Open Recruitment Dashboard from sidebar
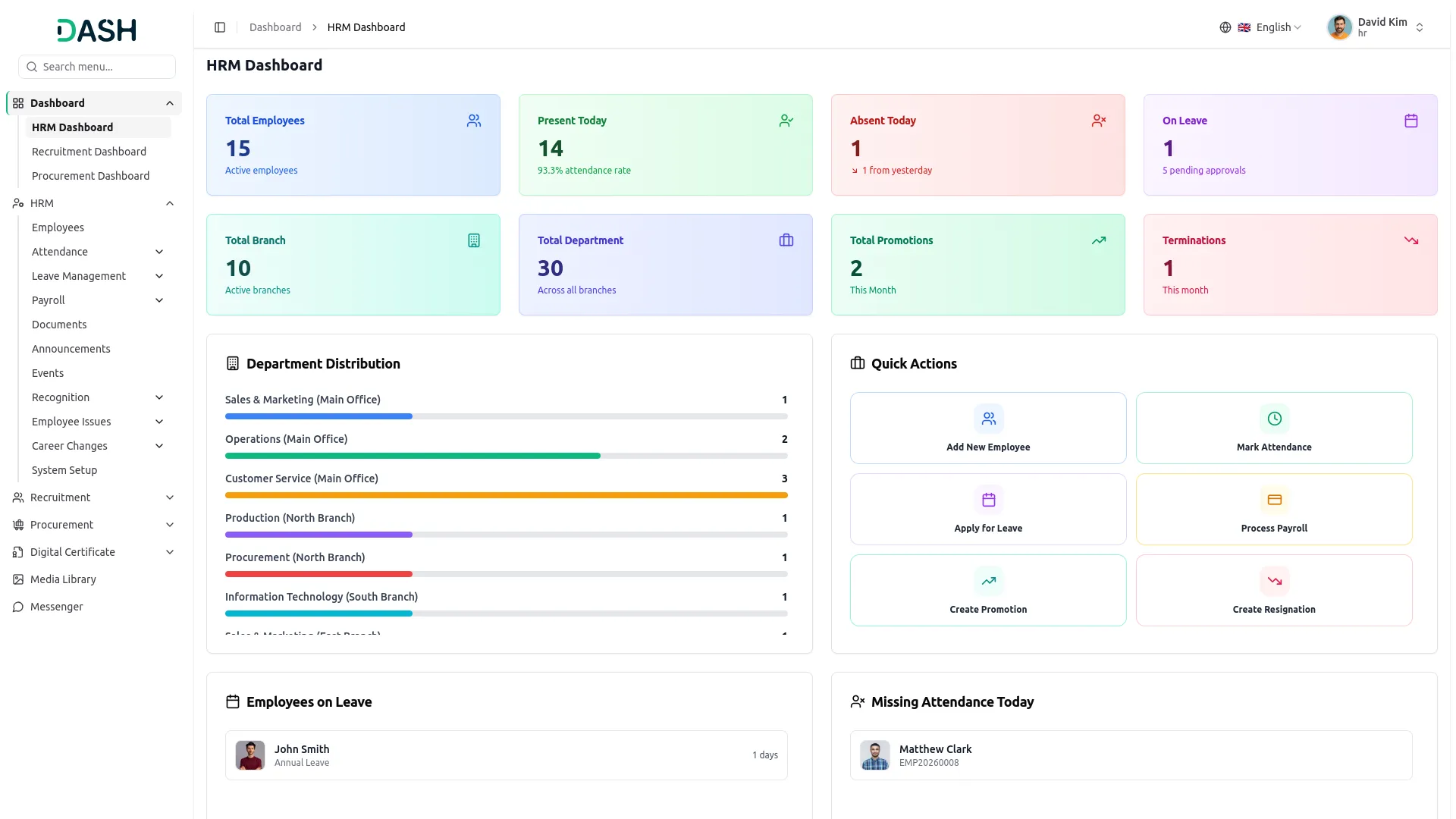The width and height of the screenshot is (1456, 819). pyautogui.click(x=89, y=152)
